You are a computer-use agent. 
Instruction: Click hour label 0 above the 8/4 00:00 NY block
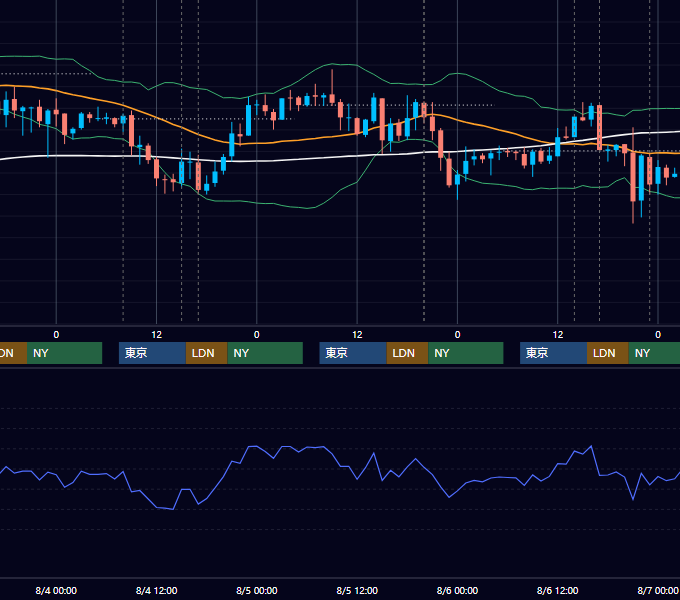(56, 335)
